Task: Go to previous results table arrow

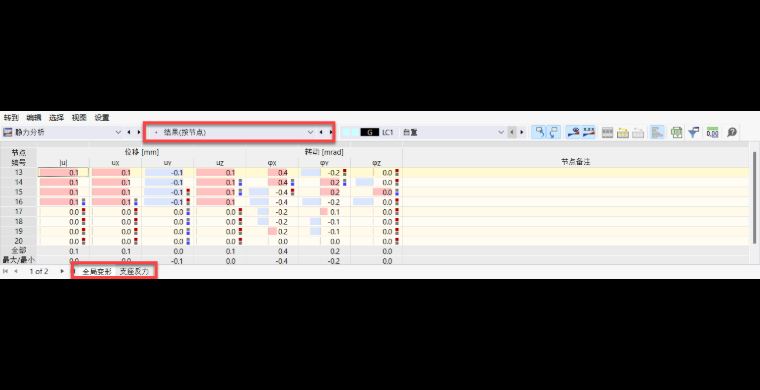Action: 321,132
